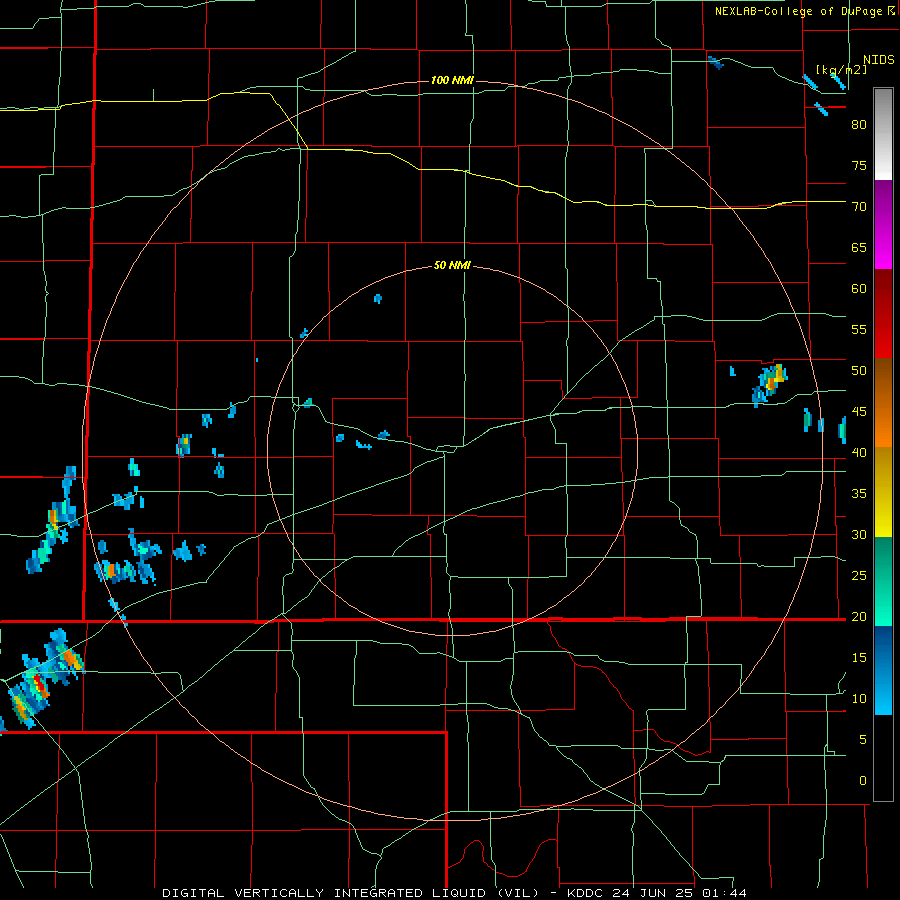
Task: Click the blue segment of the color bar
Action: (884, 670)
